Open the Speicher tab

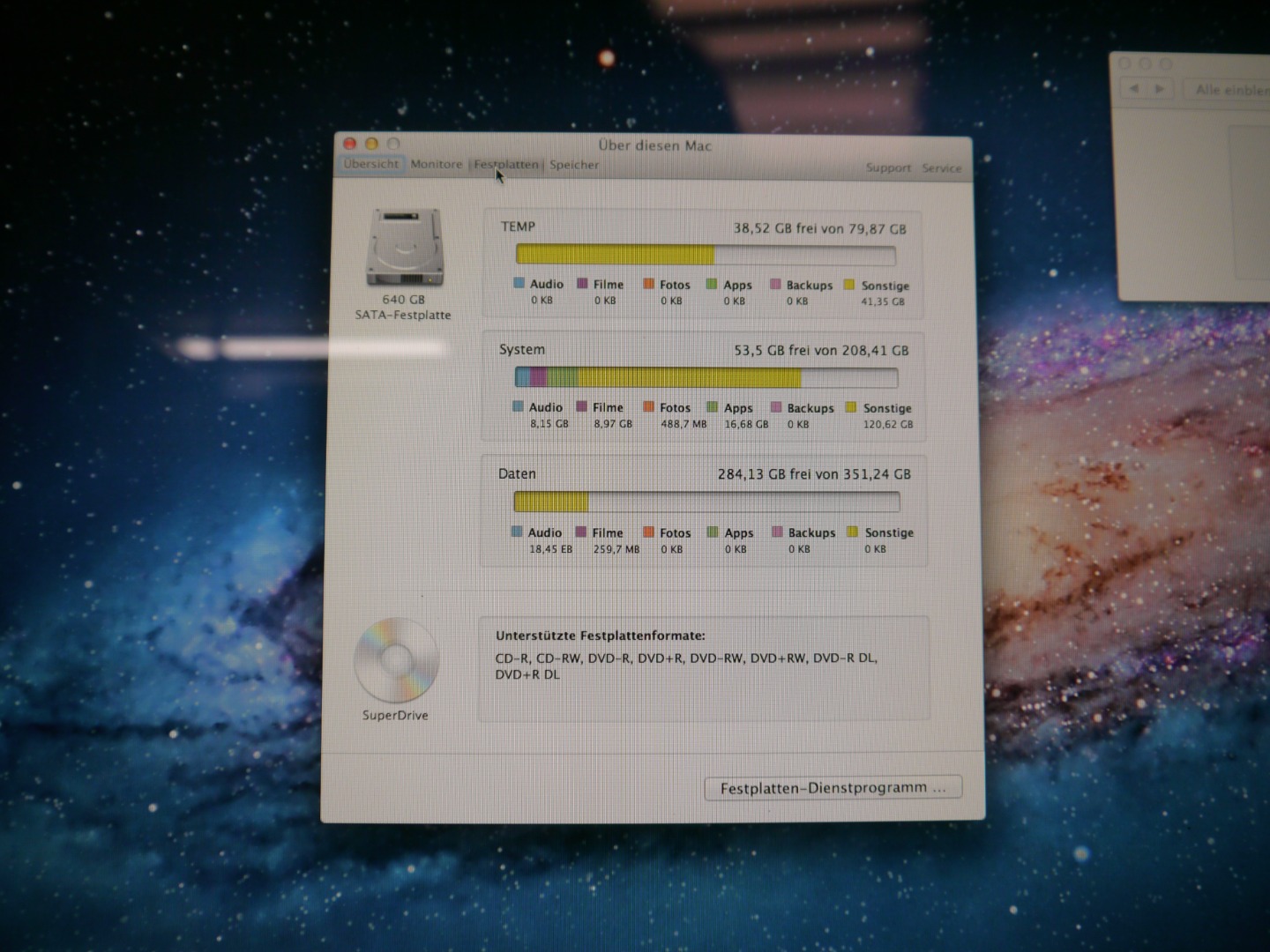pos(574,165)
